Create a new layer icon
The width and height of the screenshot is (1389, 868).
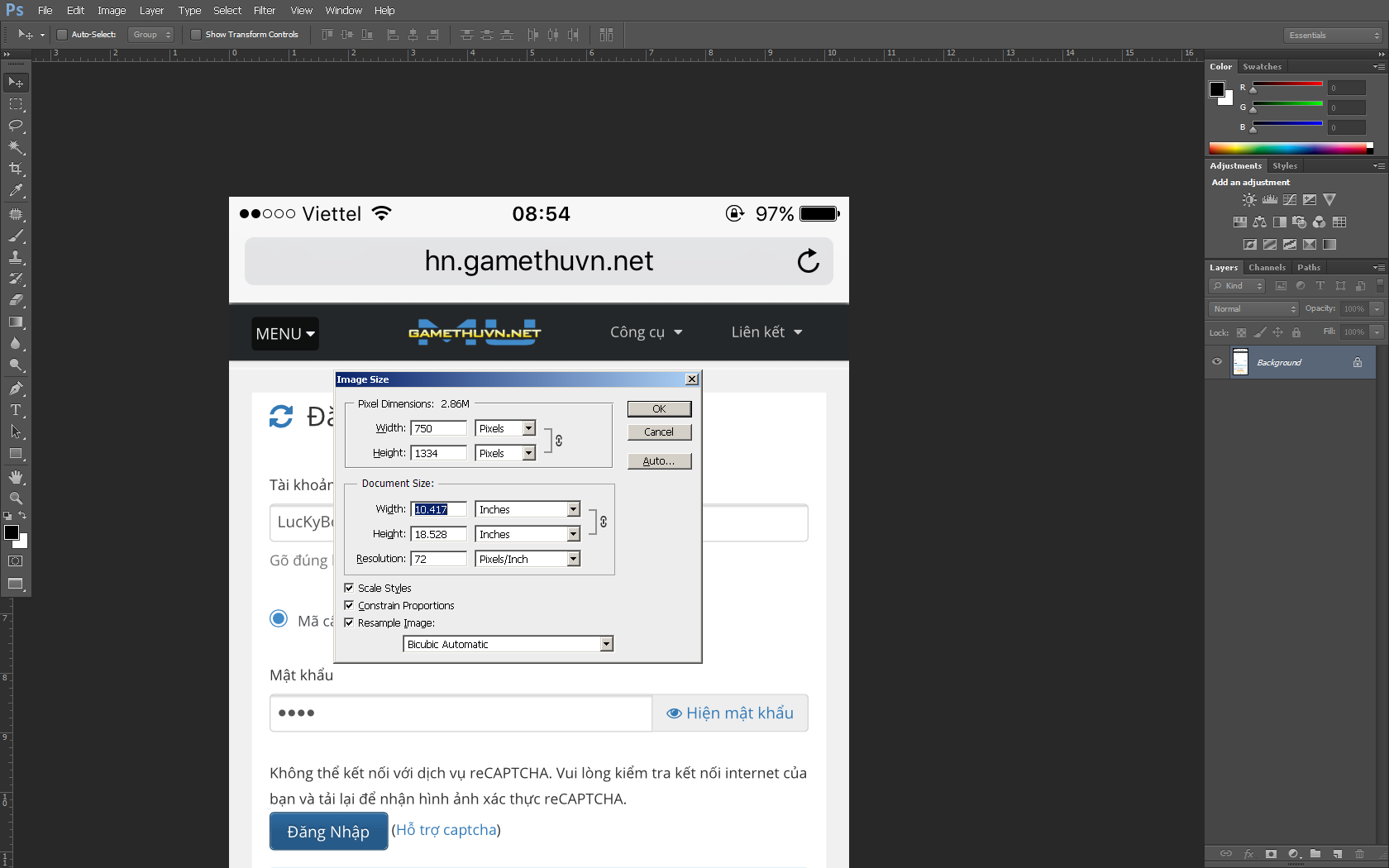click(1337, 854)
